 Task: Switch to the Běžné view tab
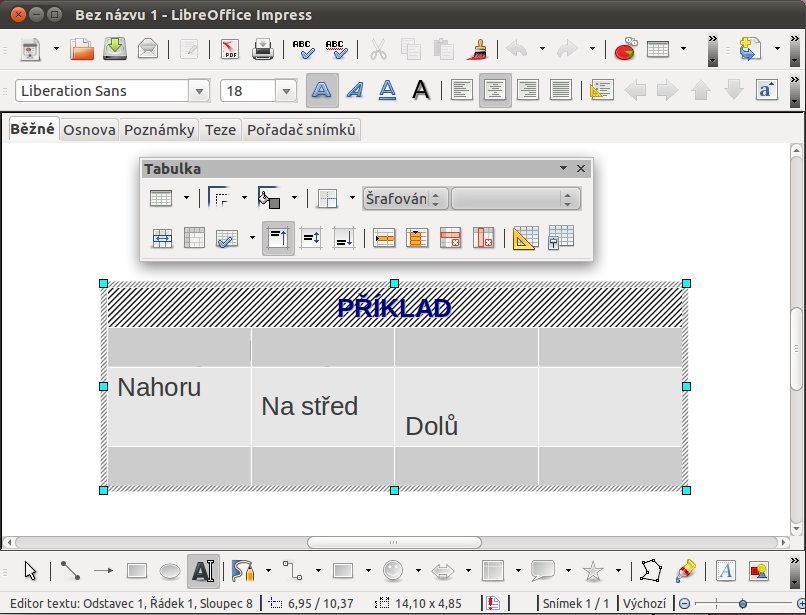coord(32,129)
